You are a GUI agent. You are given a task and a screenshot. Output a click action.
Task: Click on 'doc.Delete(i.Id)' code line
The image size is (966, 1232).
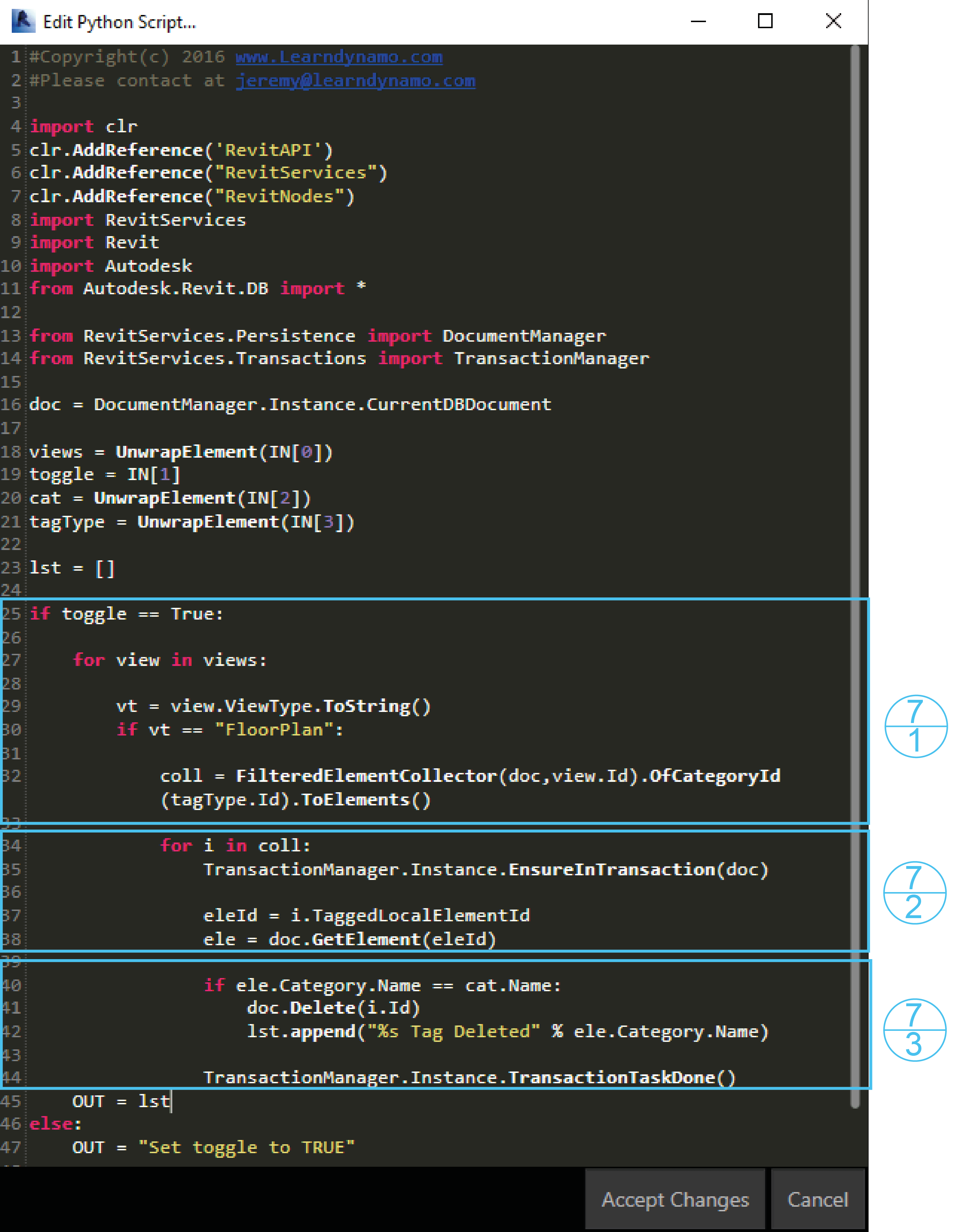click(333, 1008)
